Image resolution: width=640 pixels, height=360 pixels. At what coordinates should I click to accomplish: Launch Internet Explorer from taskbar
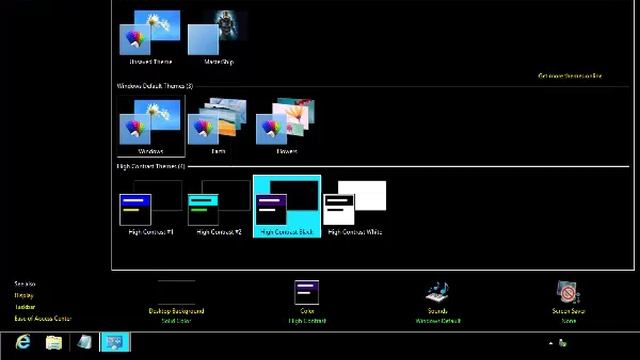(x=23, y=342)
